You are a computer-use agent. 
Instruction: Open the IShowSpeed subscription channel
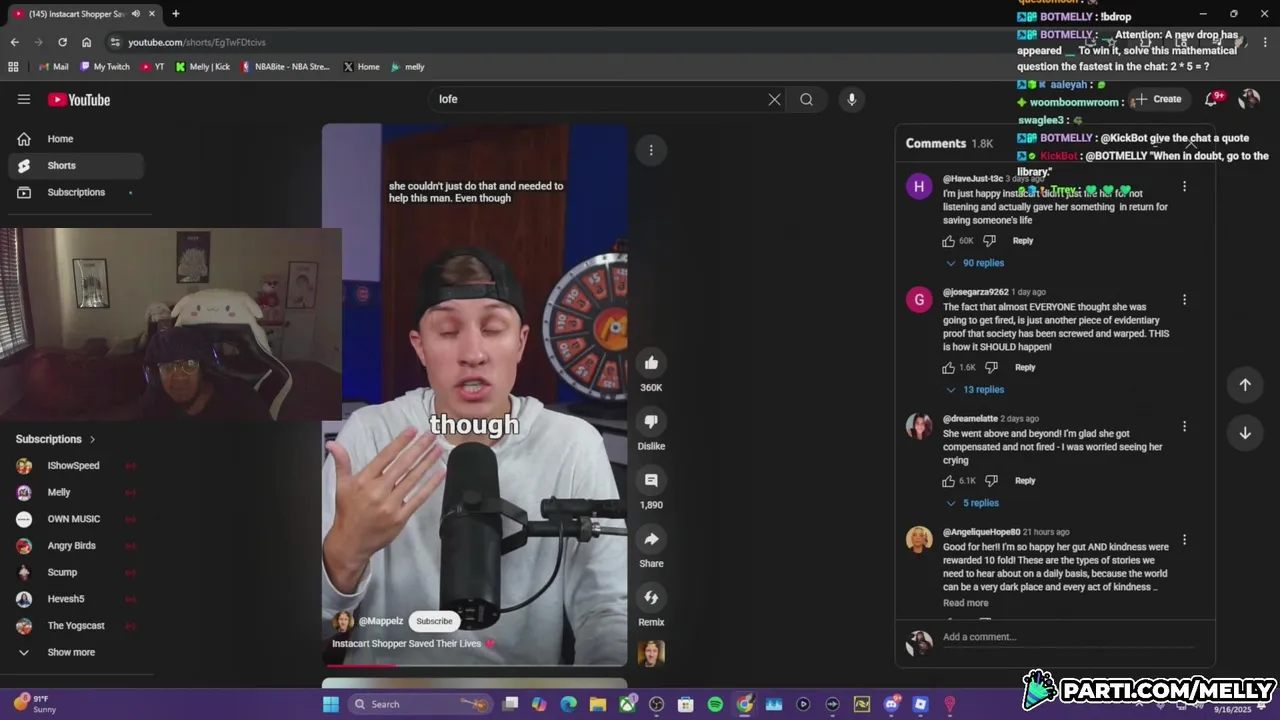(x=76, y=466)
